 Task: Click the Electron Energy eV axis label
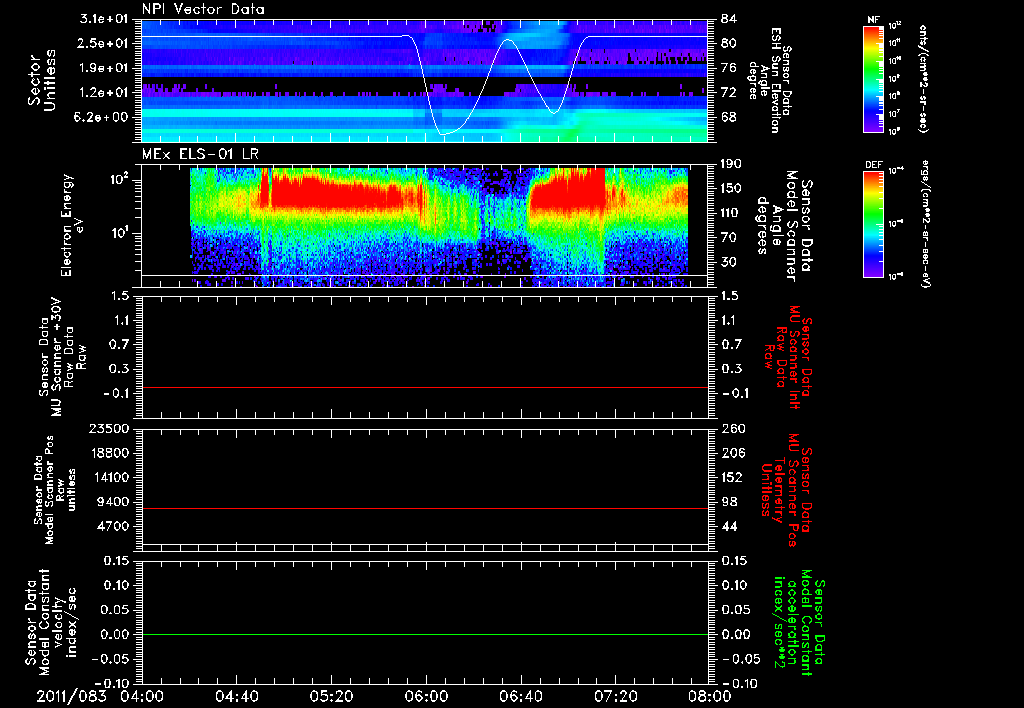tap(71, 225)
